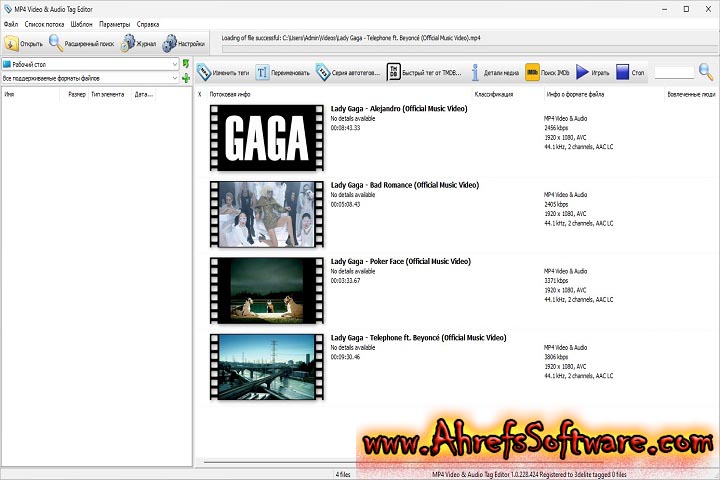Open the Файл menu
The height and width of the screenshot is (480, 720).
click(10, 23)
